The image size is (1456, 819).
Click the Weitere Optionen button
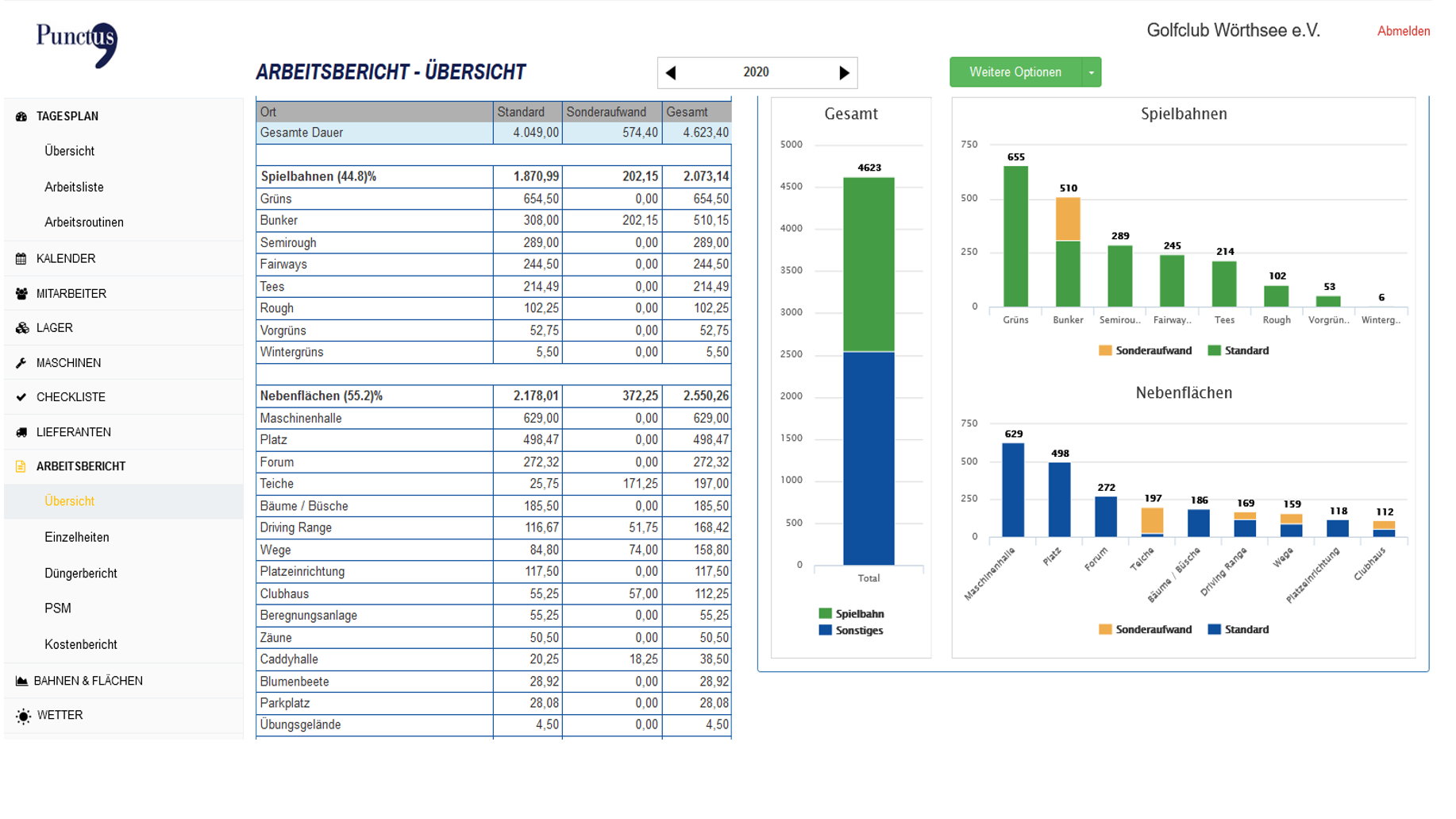coord(1015,72)
